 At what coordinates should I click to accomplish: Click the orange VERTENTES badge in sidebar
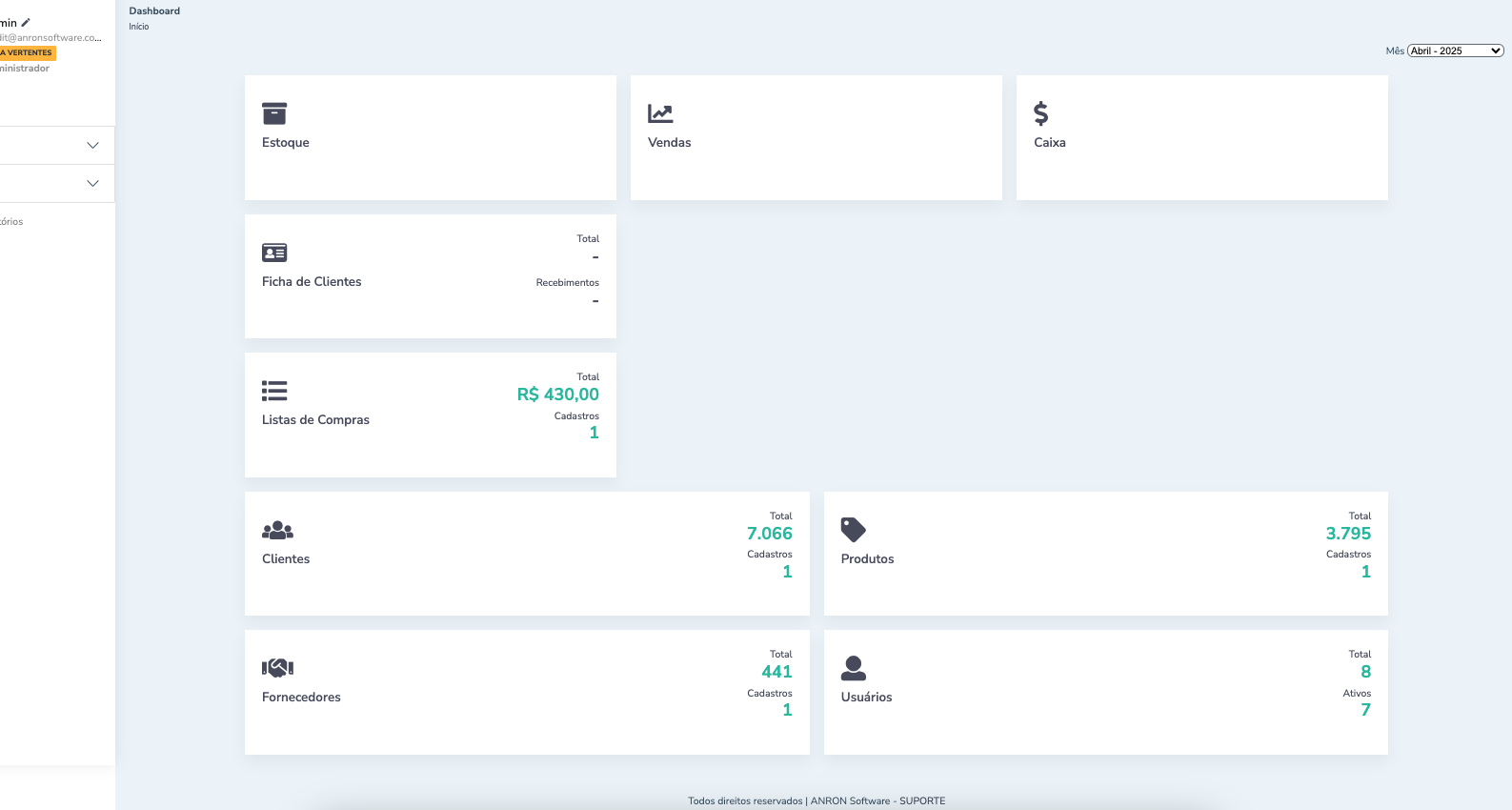(x=28, y=53)
